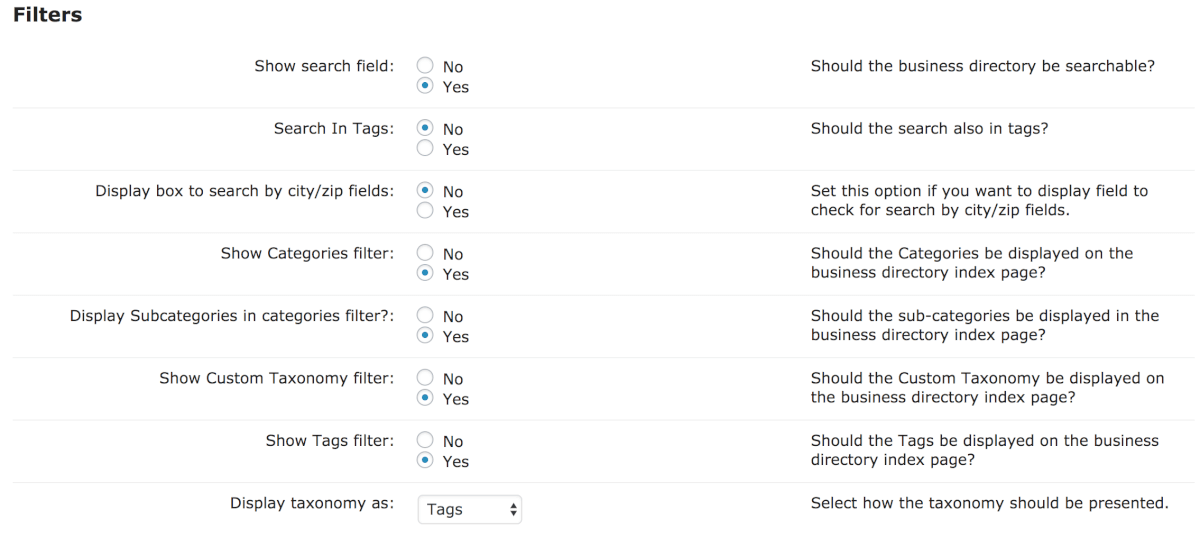
Task: Turn off Show Custom Taxonomy filter
Action: coord(425,379)
